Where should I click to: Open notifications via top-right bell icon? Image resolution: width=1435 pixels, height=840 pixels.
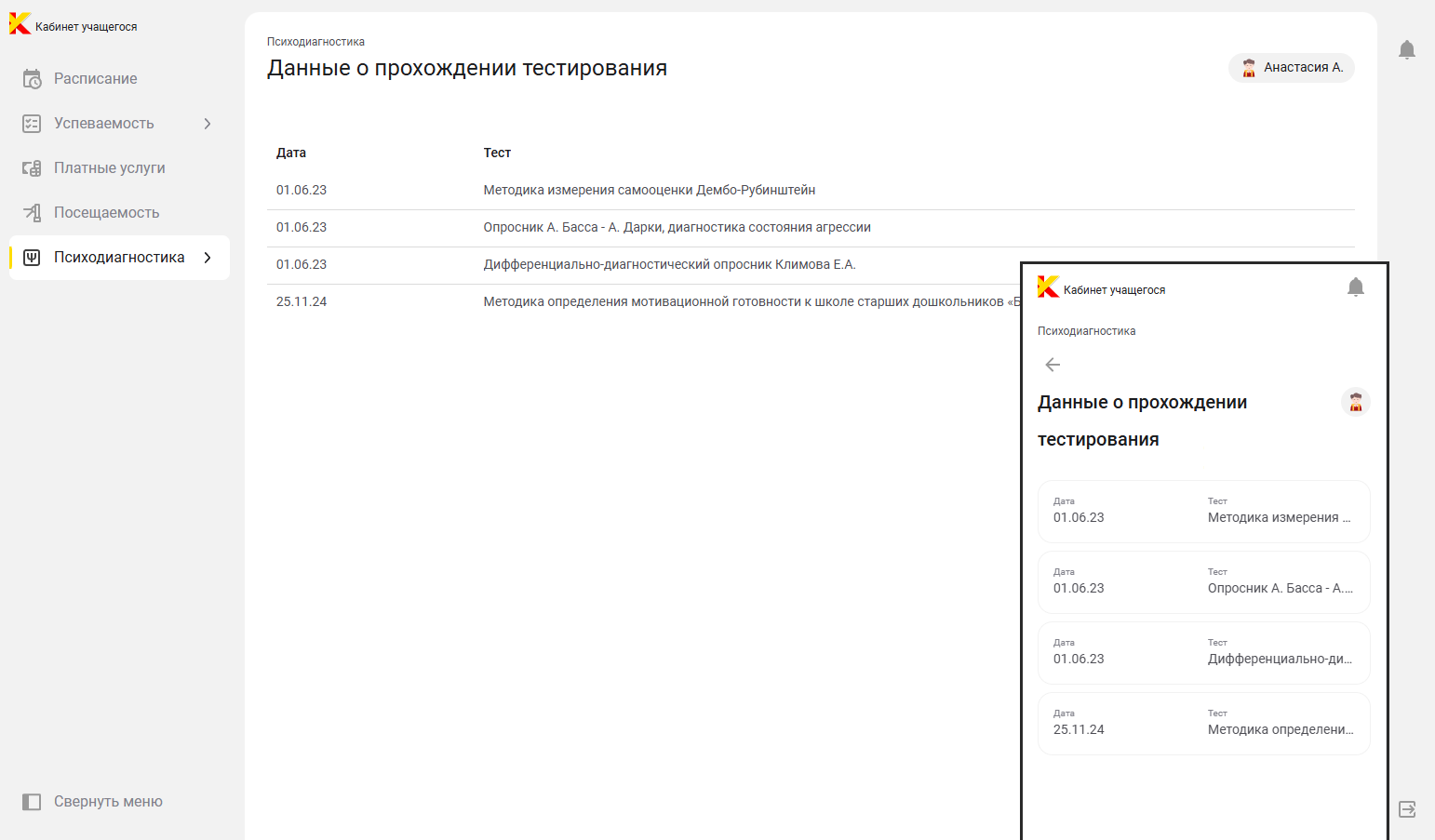1406,50
